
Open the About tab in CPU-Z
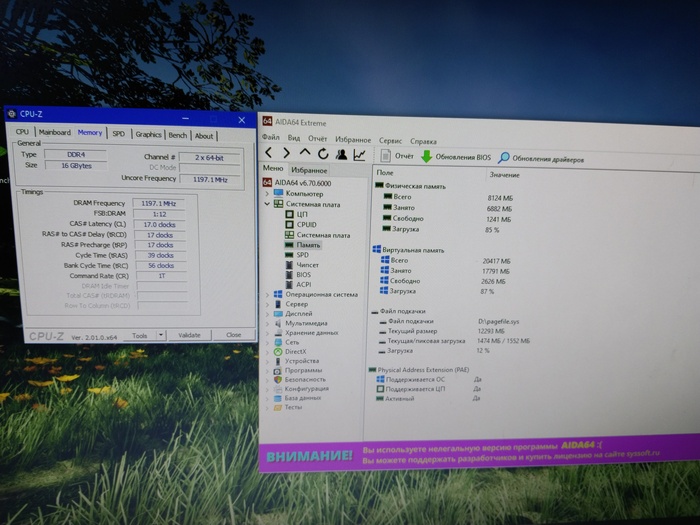(204, 136)
